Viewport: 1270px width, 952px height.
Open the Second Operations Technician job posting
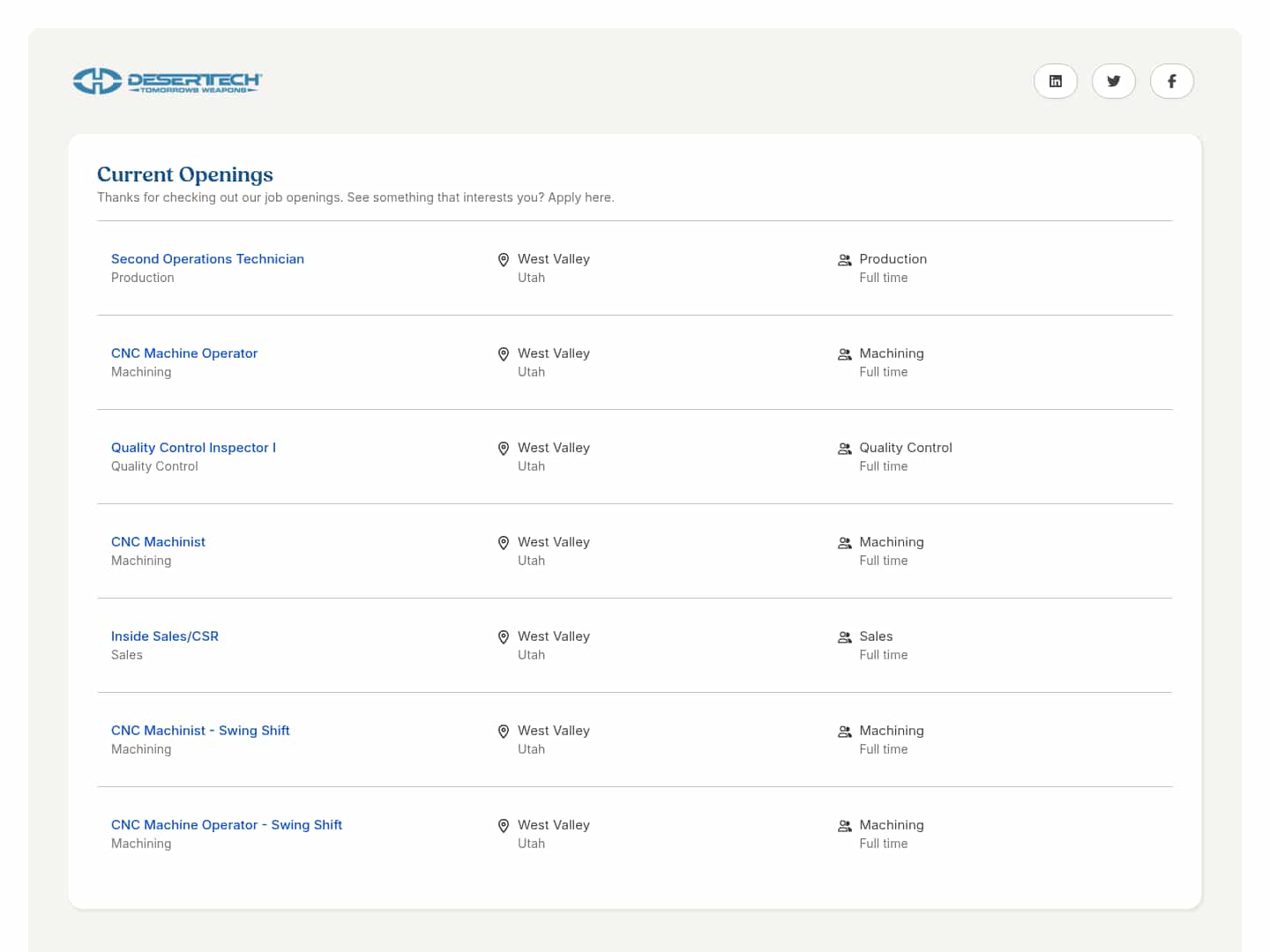click(x=207, y=258)
